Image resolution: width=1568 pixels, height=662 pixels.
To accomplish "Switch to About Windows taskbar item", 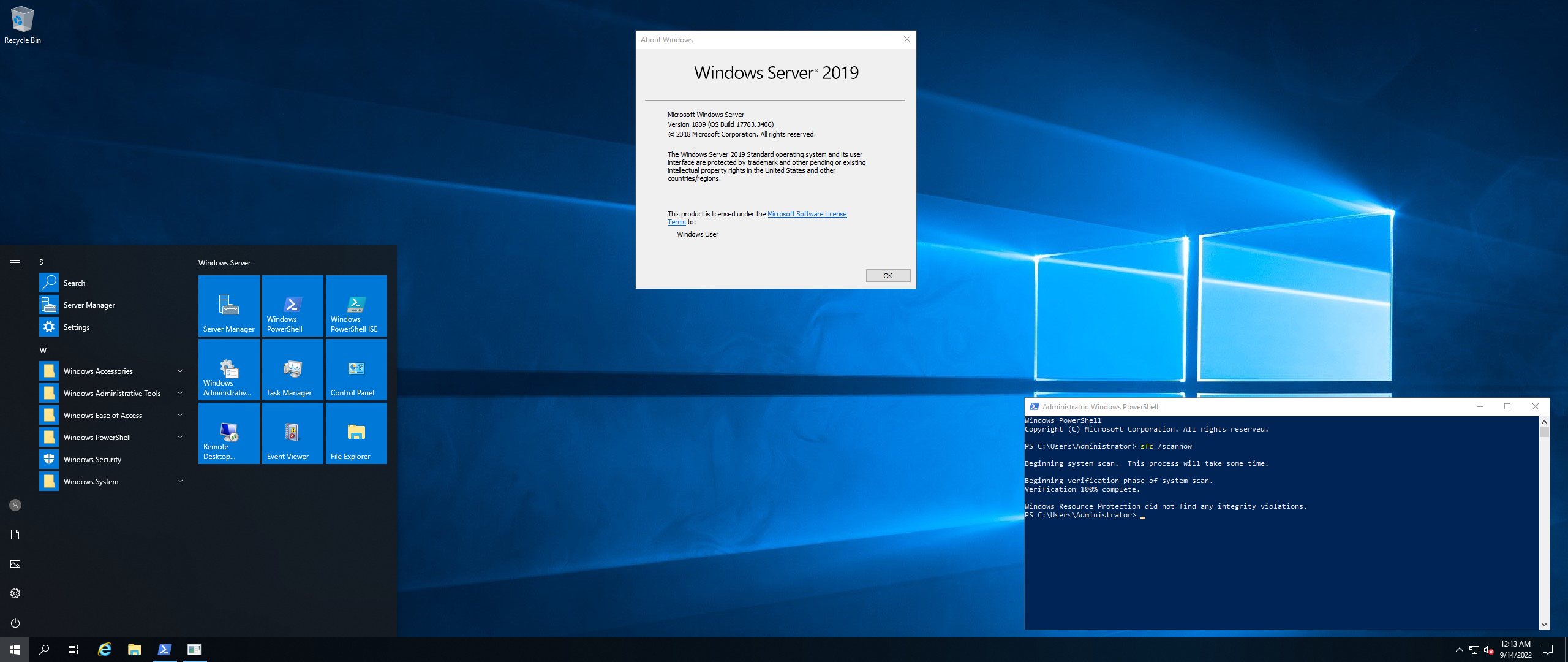I will pyautogui.click(x=194, y=650).
